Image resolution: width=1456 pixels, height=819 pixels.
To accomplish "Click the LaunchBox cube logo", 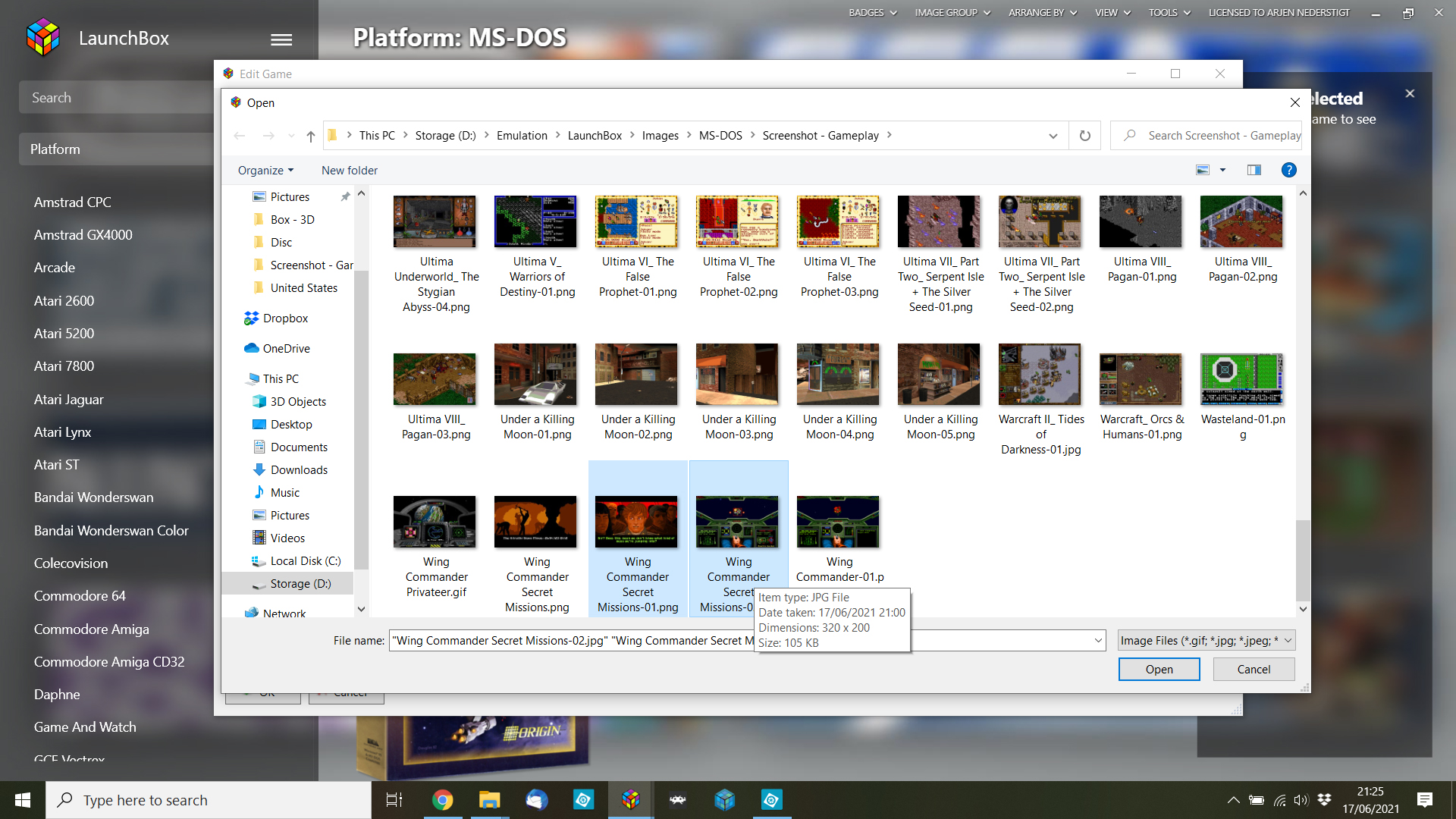I will [42, 38].
